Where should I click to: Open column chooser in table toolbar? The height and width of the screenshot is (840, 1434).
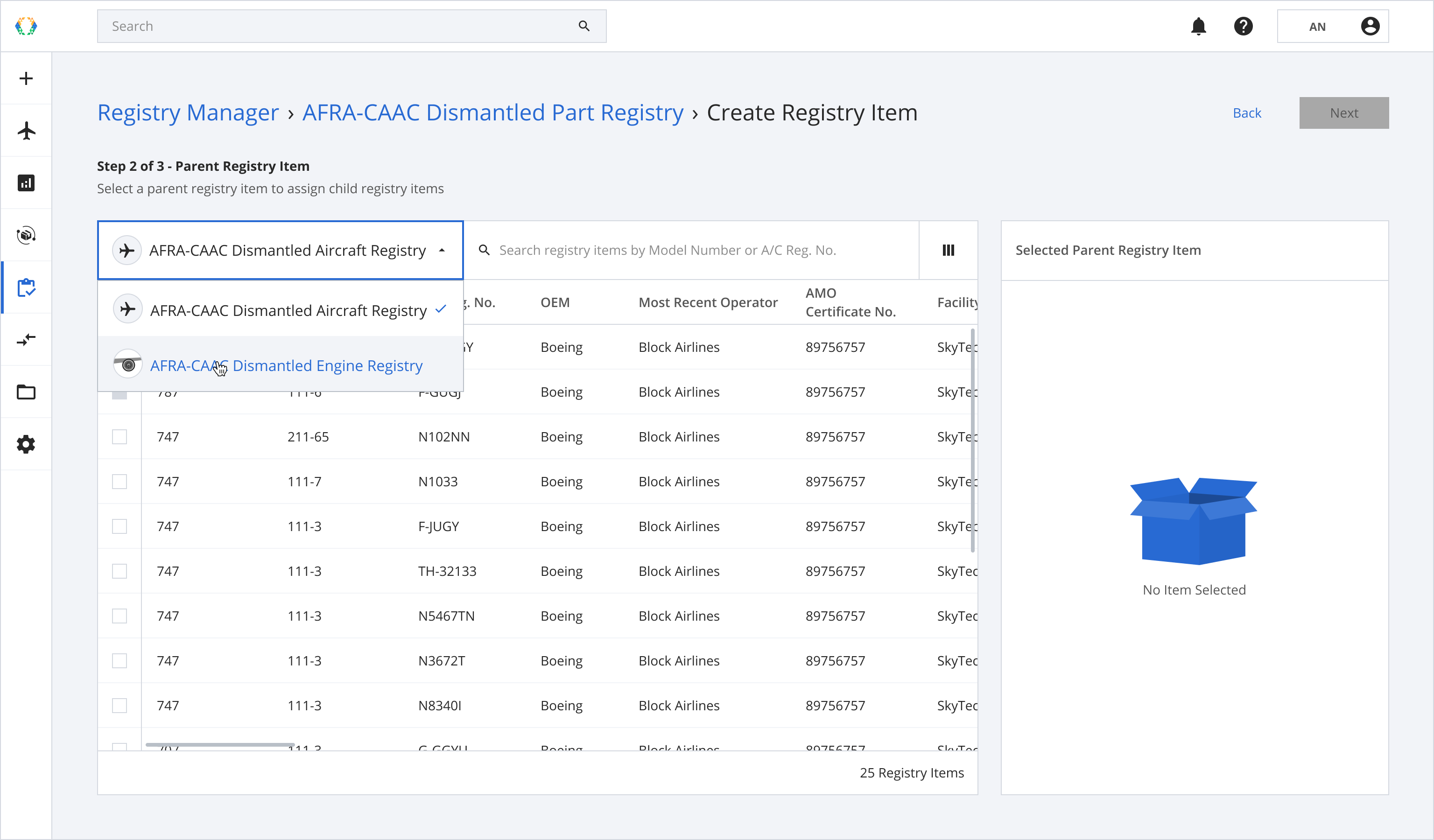[x=948, y=250]
